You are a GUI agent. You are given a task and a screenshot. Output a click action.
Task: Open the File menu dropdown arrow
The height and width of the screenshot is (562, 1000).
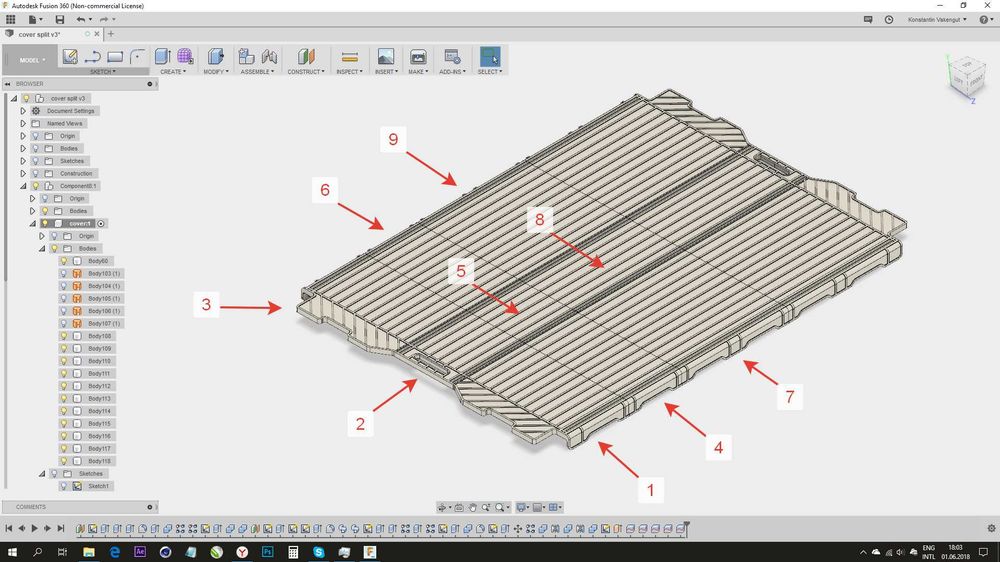tap(41, 20)
